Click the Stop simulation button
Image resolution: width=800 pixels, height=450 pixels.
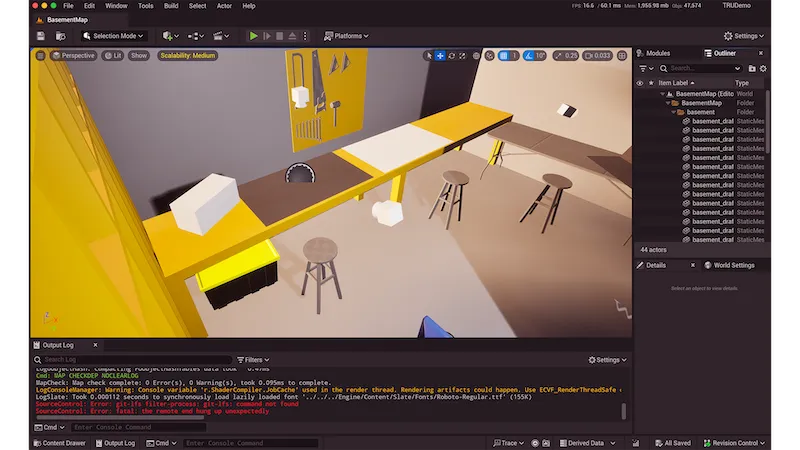(x=280, y=36)
